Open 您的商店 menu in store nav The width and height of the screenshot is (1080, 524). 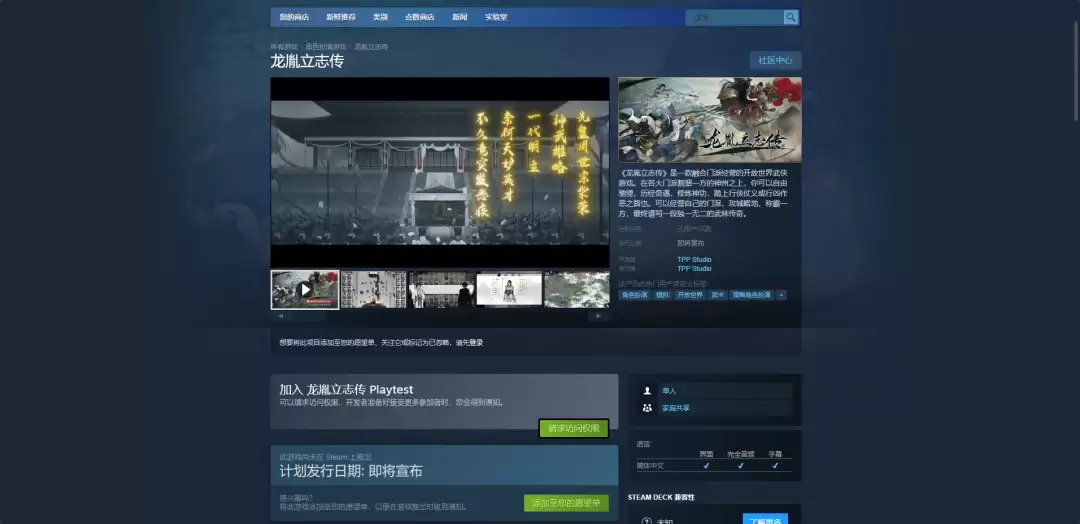coord(294,17)
